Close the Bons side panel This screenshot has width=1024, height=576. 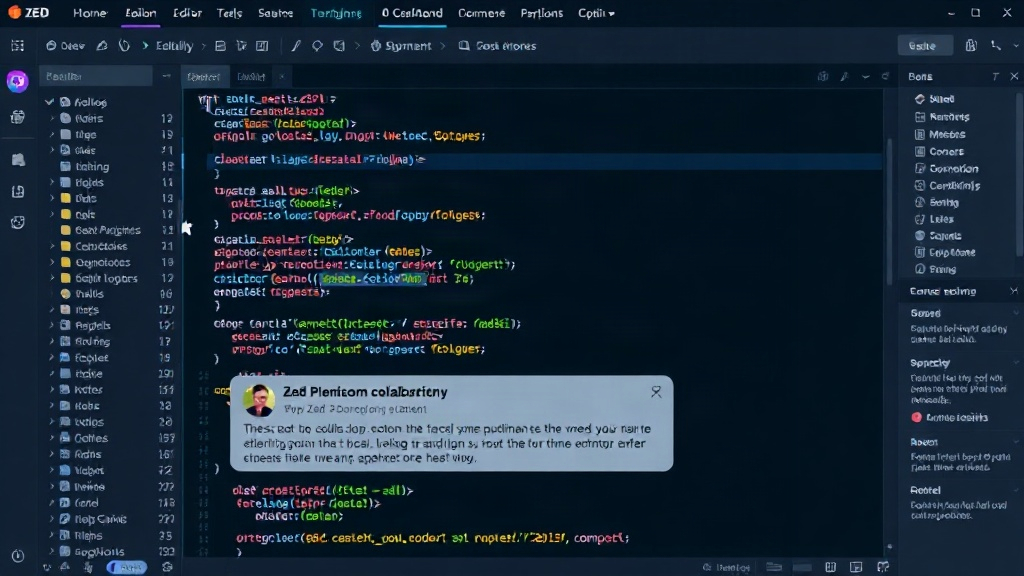point(1014,76)
